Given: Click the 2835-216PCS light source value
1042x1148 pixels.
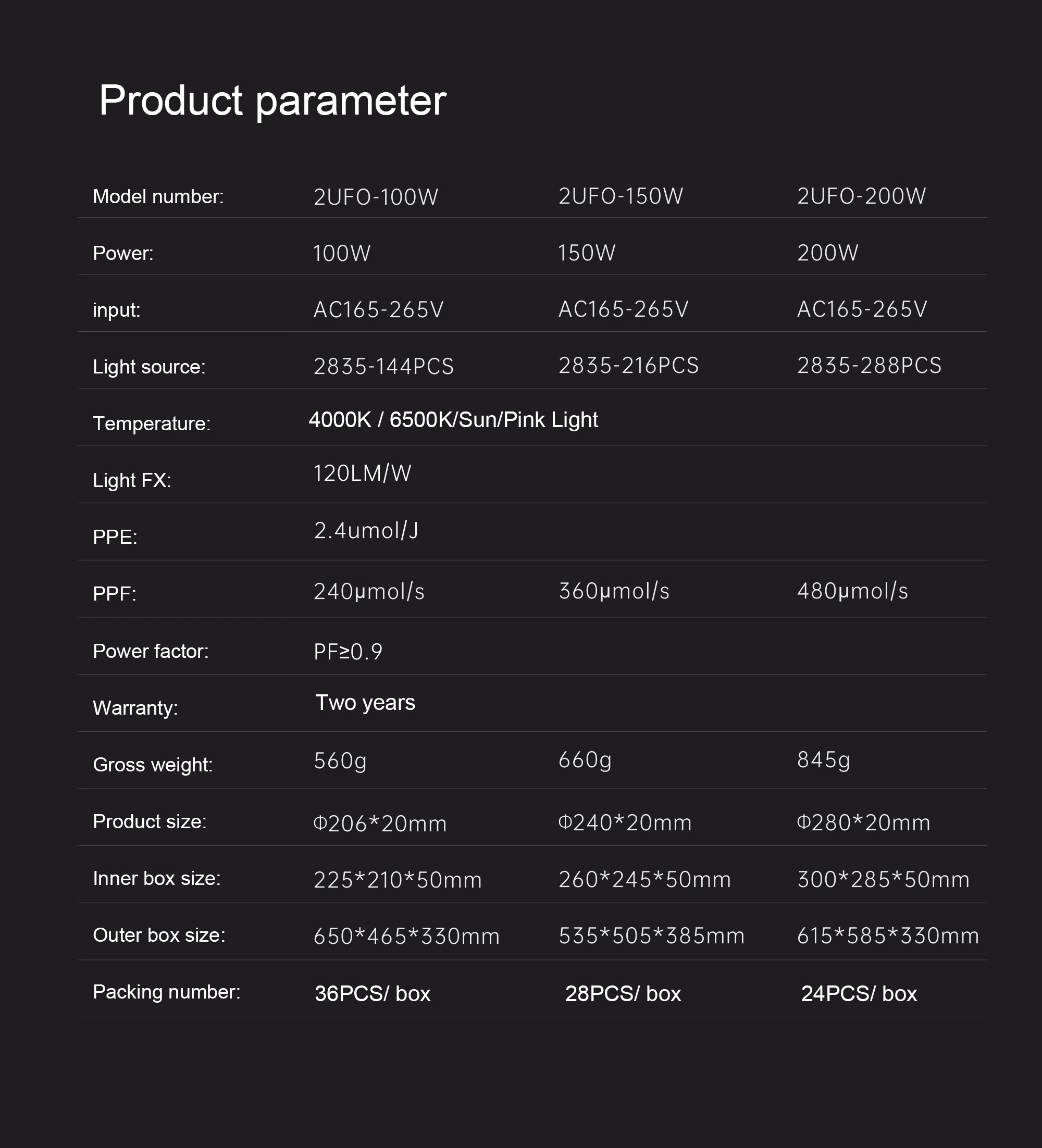Looking at the screenshot, I should (x=628, y=366).
